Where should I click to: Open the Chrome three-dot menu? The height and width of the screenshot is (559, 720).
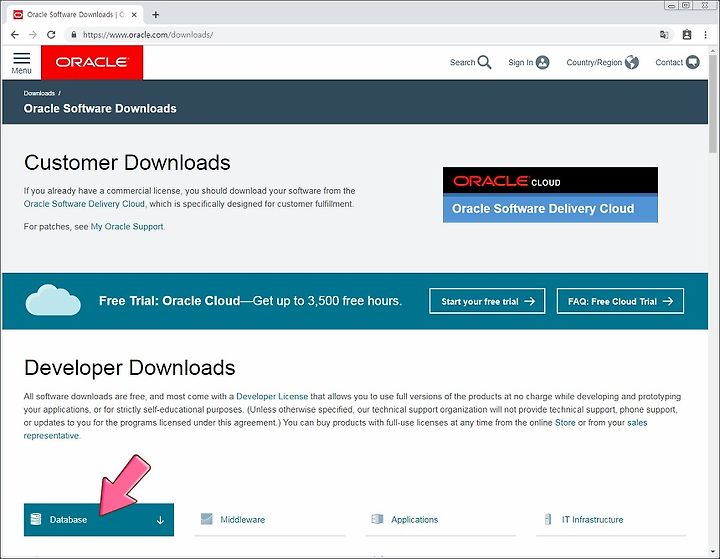click(705, 34)
